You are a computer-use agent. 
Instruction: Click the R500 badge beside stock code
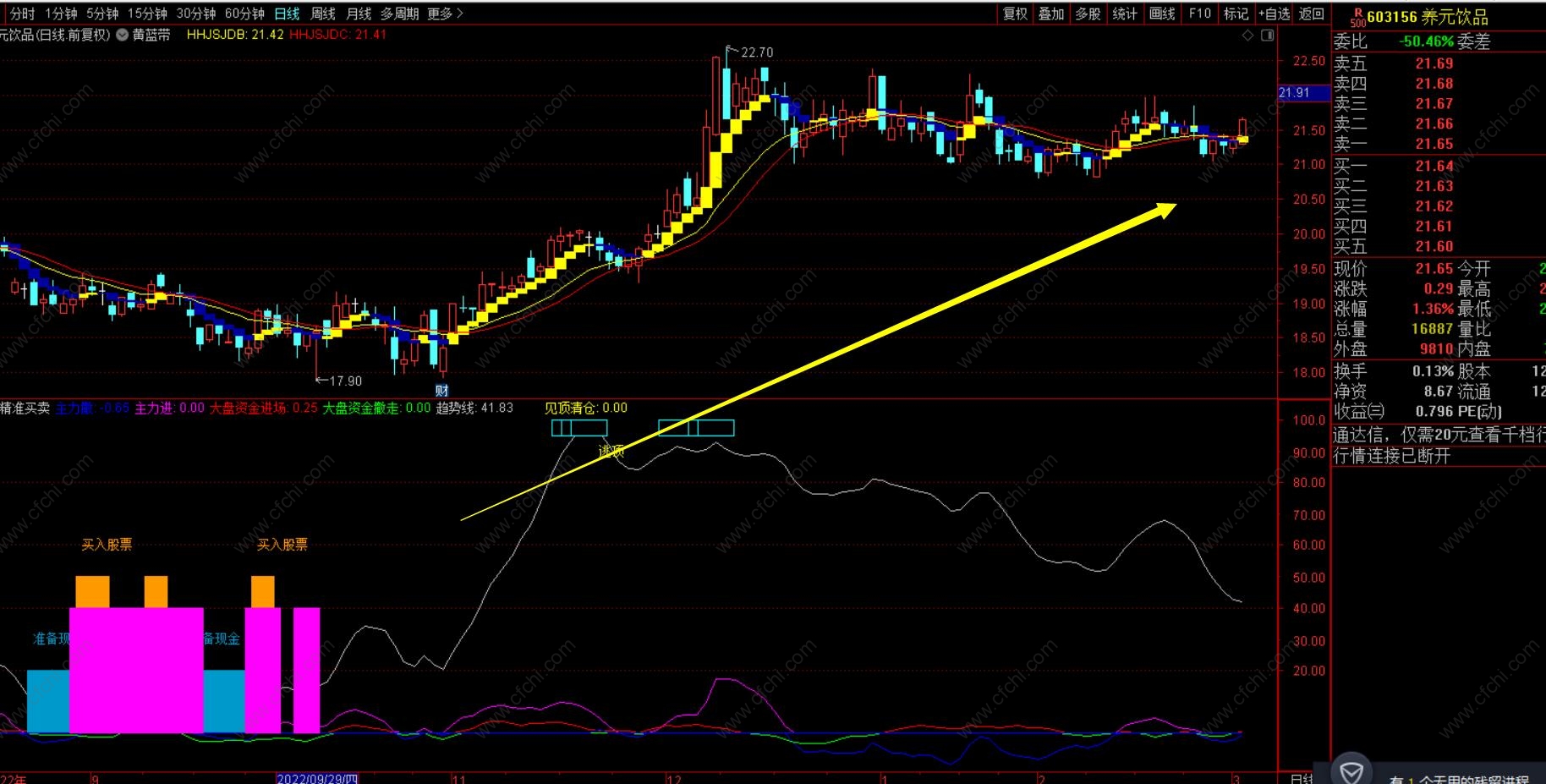click(x=1357, y=17)
